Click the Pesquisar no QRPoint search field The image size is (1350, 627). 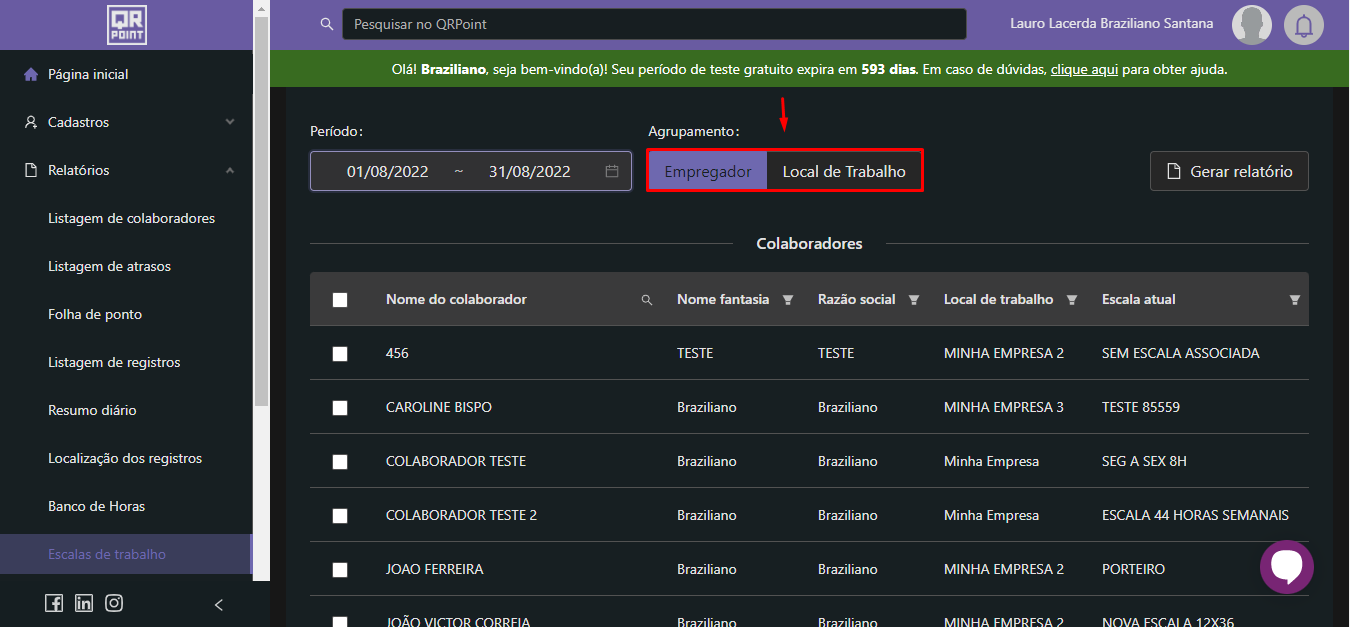(654, 24)
